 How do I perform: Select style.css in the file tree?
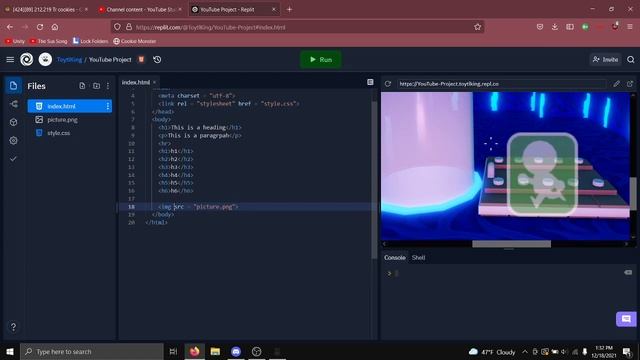[58, 133]
